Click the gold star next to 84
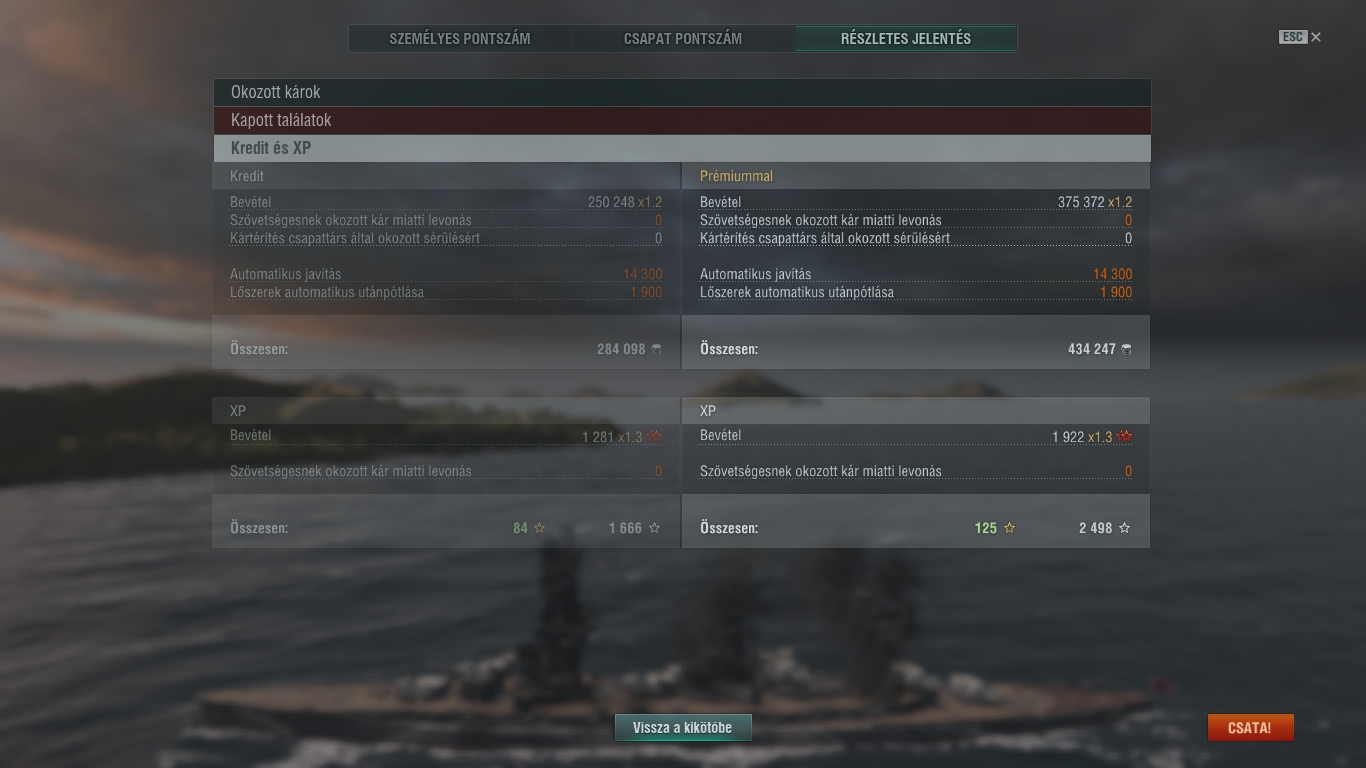 point(539,528)
